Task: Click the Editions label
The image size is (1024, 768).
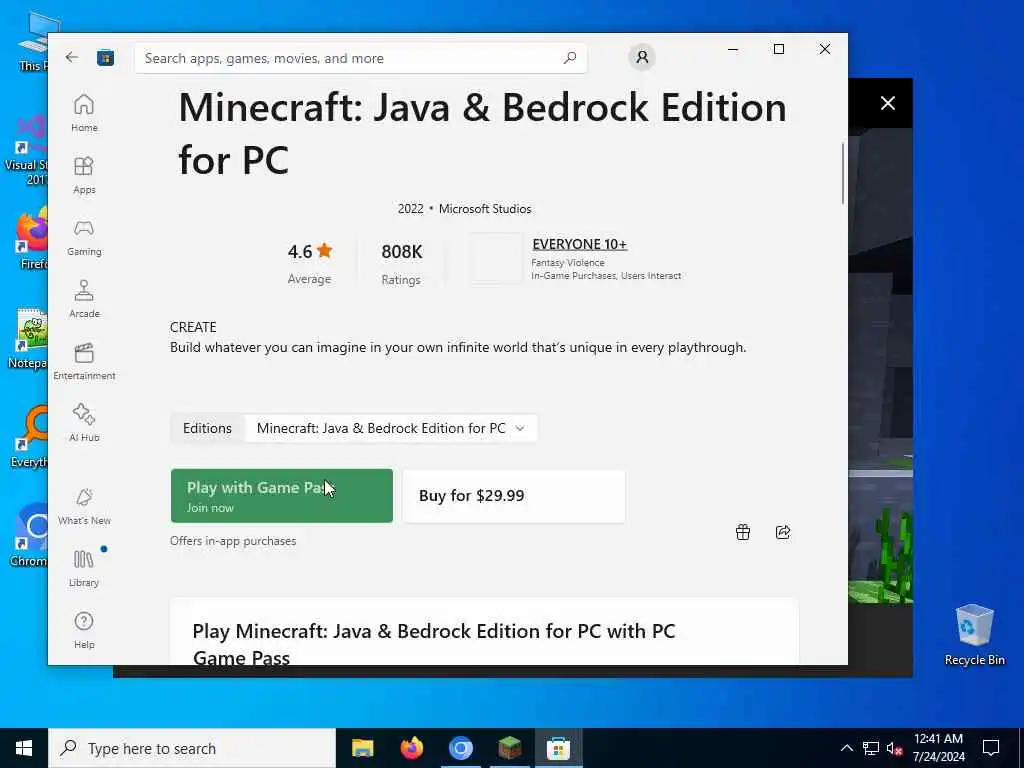Action: (x=207, y=428)
